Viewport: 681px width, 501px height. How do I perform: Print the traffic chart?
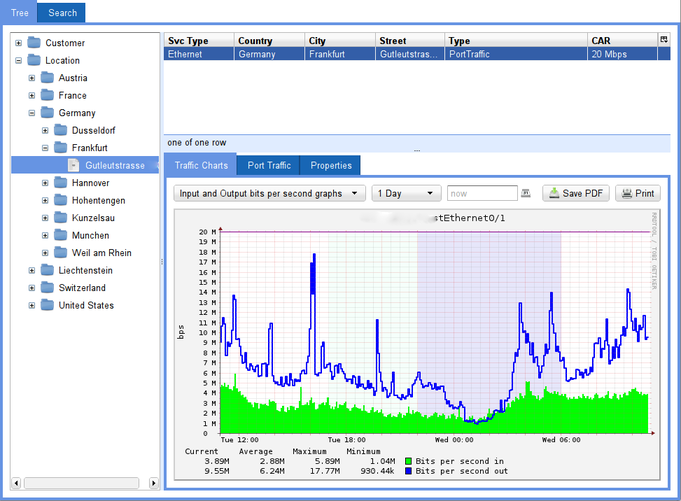[637, 193]
